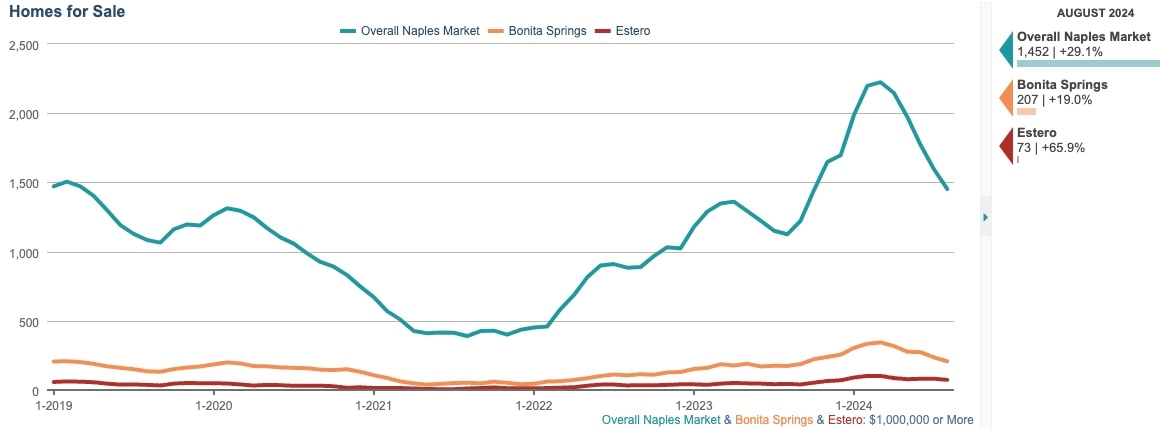This screenshot has width=1160, height=431.
Task: Click the 73 | +65.9% value
Action: (x=1051, y=148)
